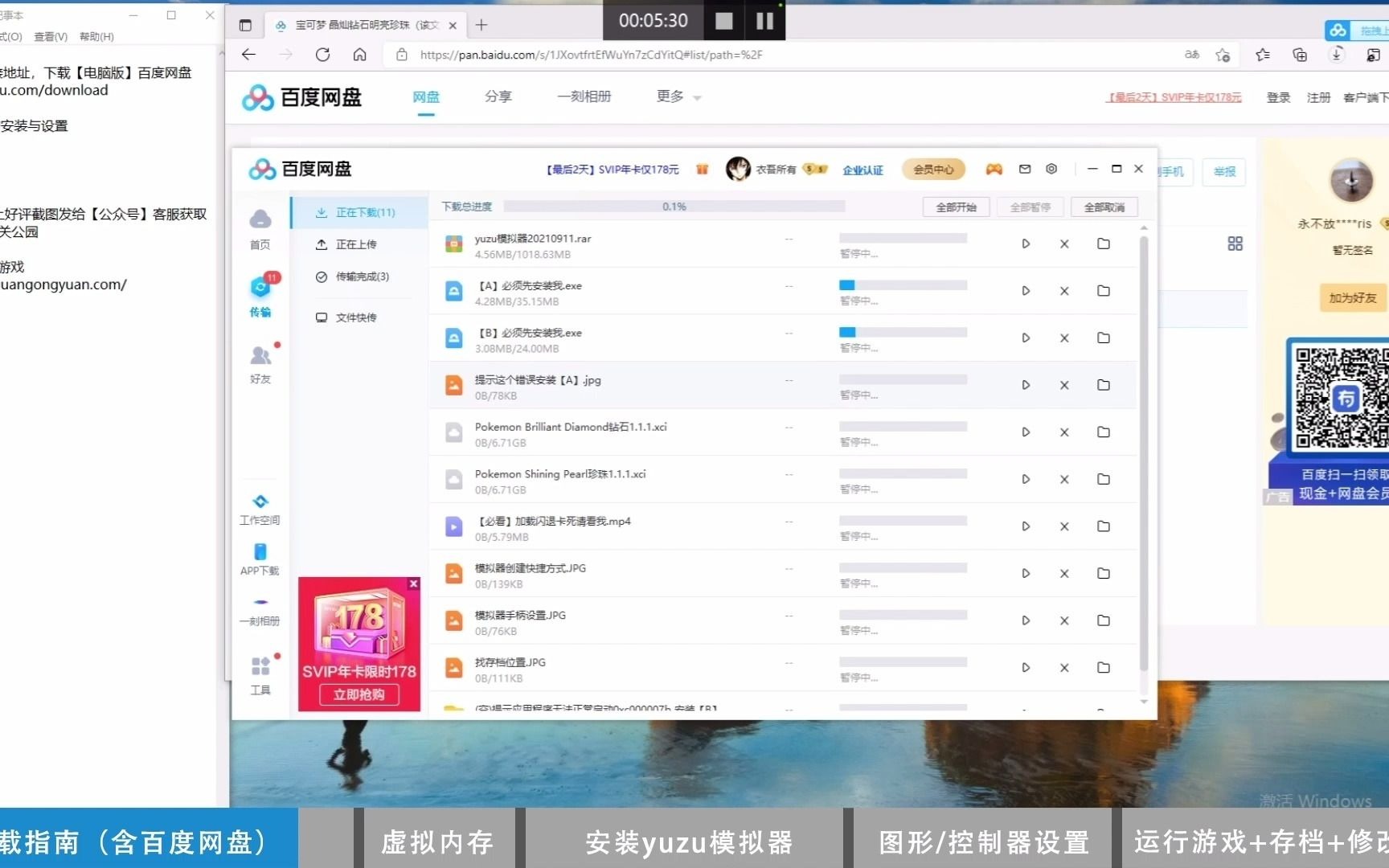Add page to browser favorites
Viewport: 1389px width, 868px height.
(1223, 55)
